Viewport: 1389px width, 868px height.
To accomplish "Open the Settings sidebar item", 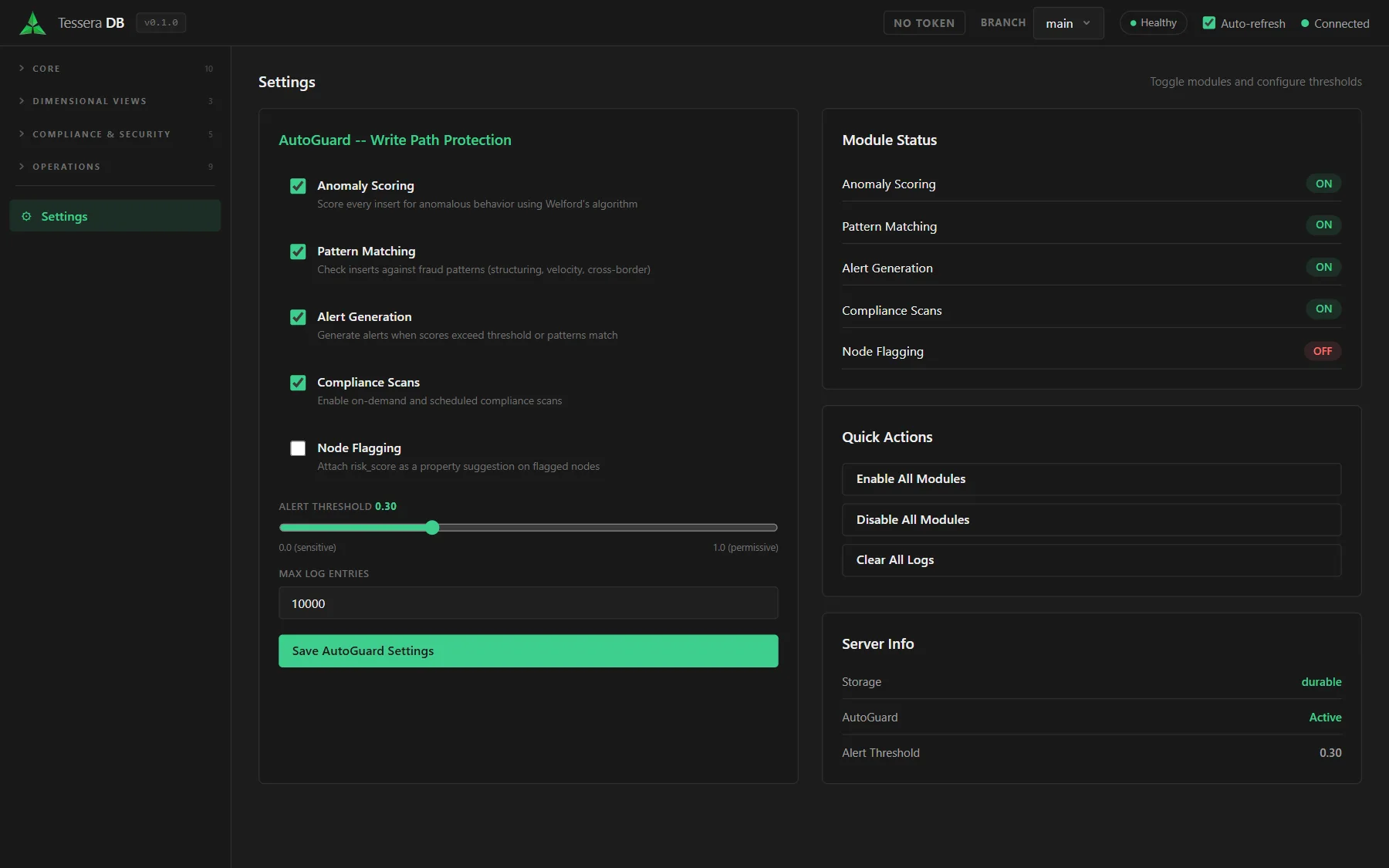I will pos(115,216).
